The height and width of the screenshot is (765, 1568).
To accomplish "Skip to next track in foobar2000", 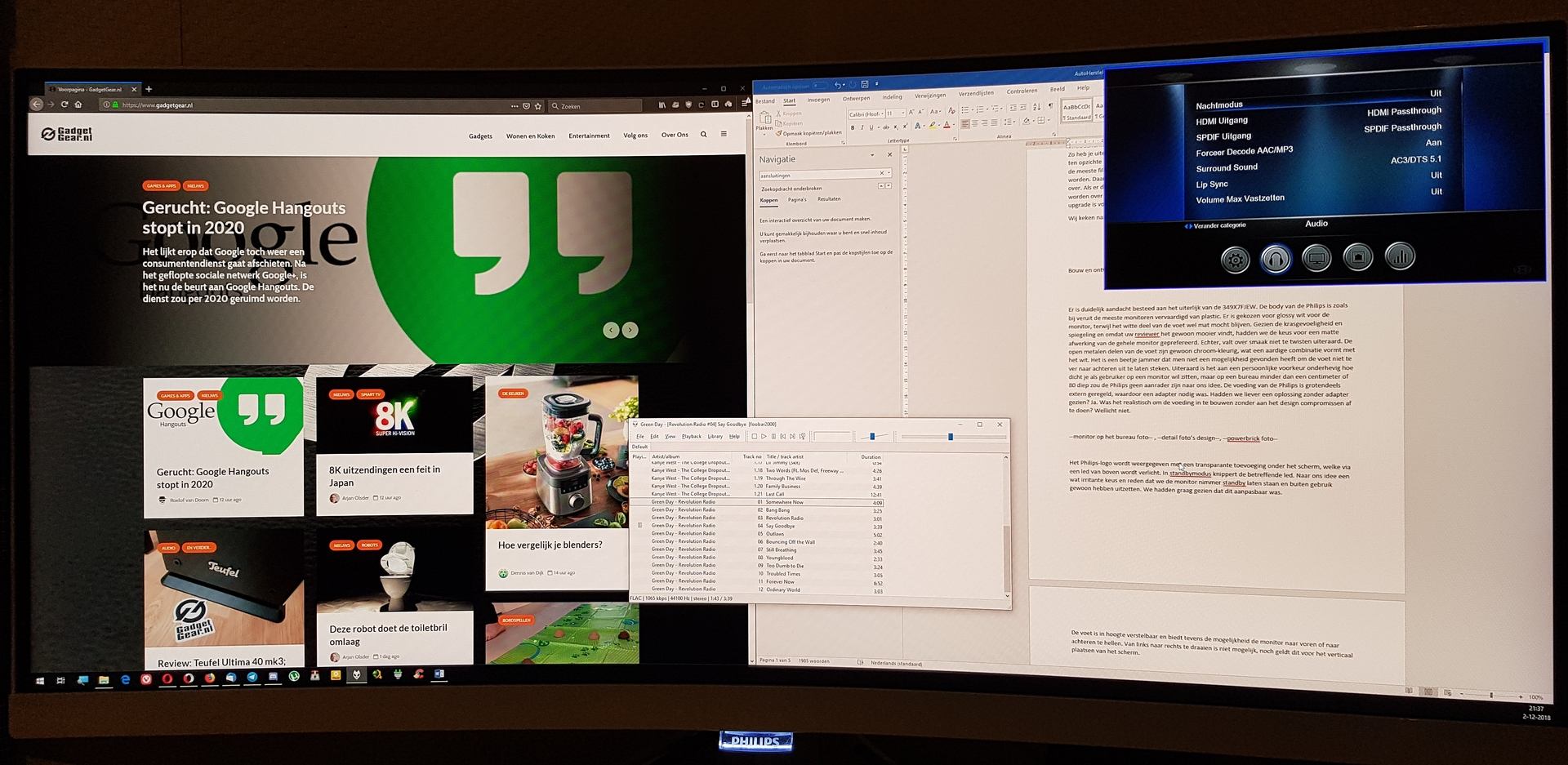I will pyautogui.click(x=792, y=436).
